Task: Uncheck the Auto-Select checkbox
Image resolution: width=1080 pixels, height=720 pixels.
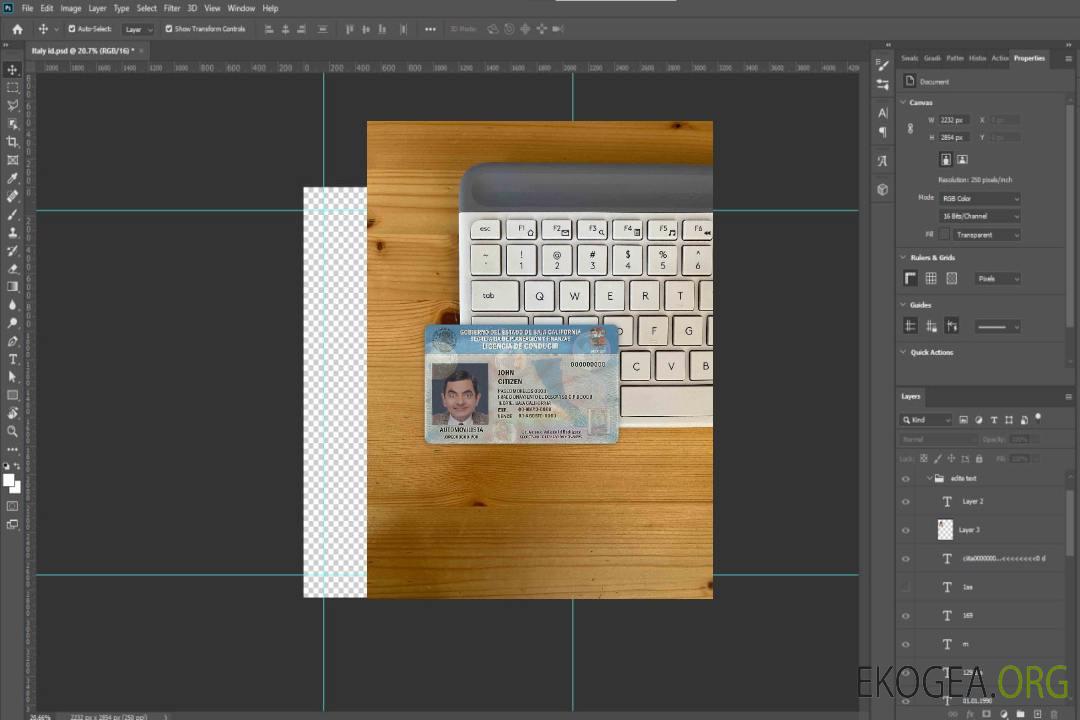Action: [x=72, y=29]
